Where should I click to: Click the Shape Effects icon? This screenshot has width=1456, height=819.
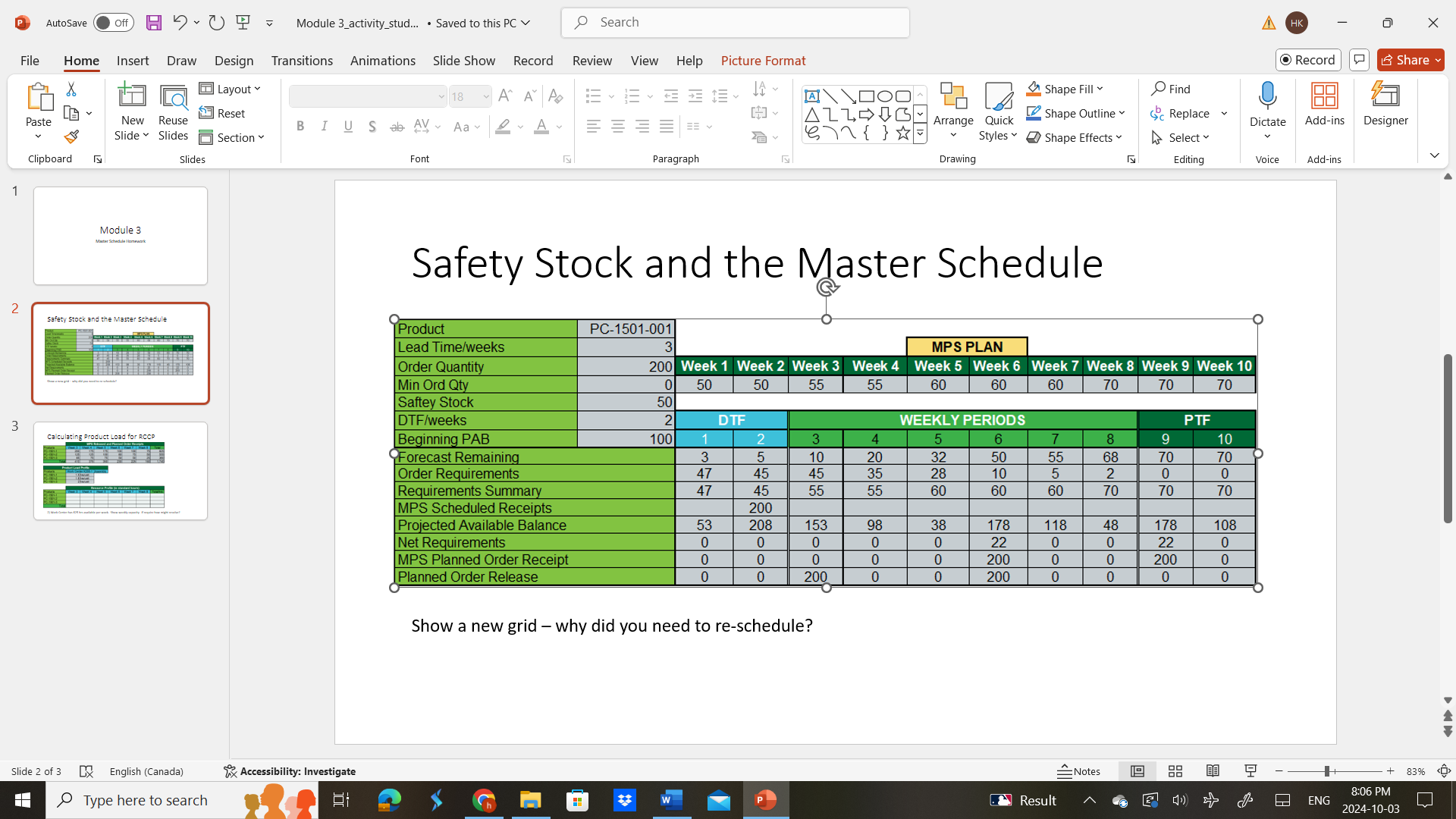tap(1034, 137)
